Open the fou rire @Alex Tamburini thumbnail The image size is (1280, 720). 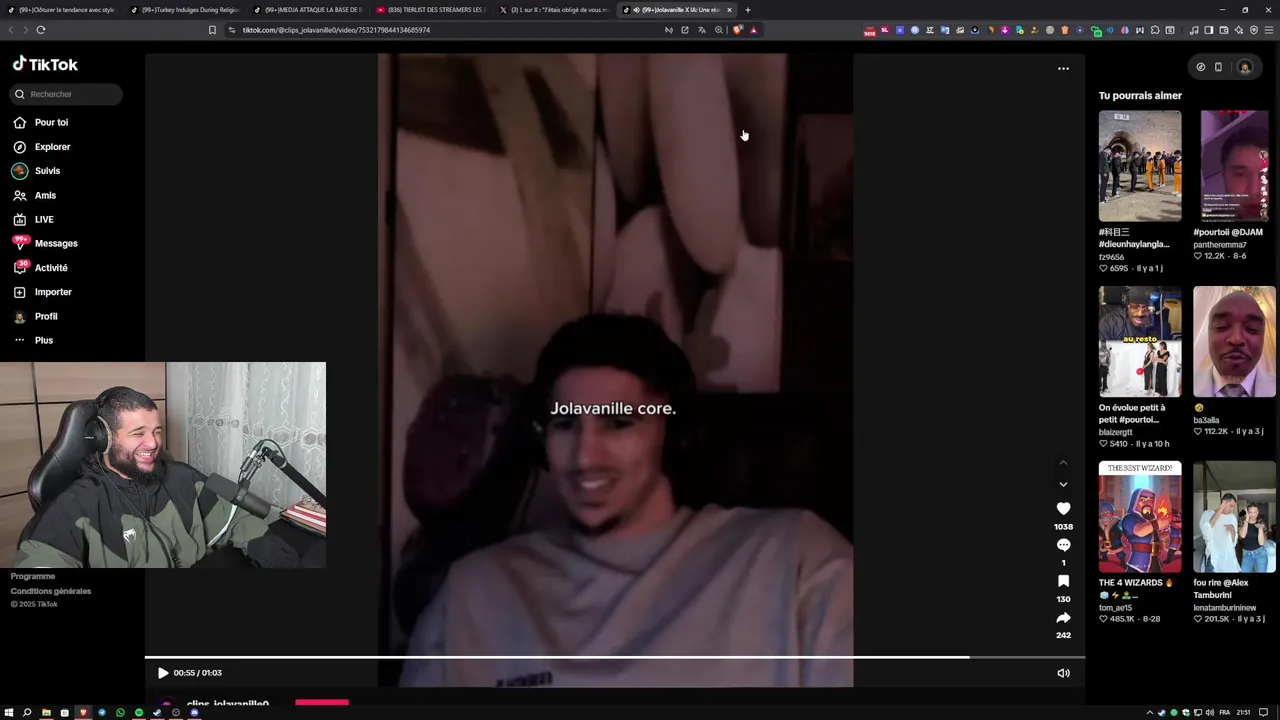click(x=1234, y=517)
